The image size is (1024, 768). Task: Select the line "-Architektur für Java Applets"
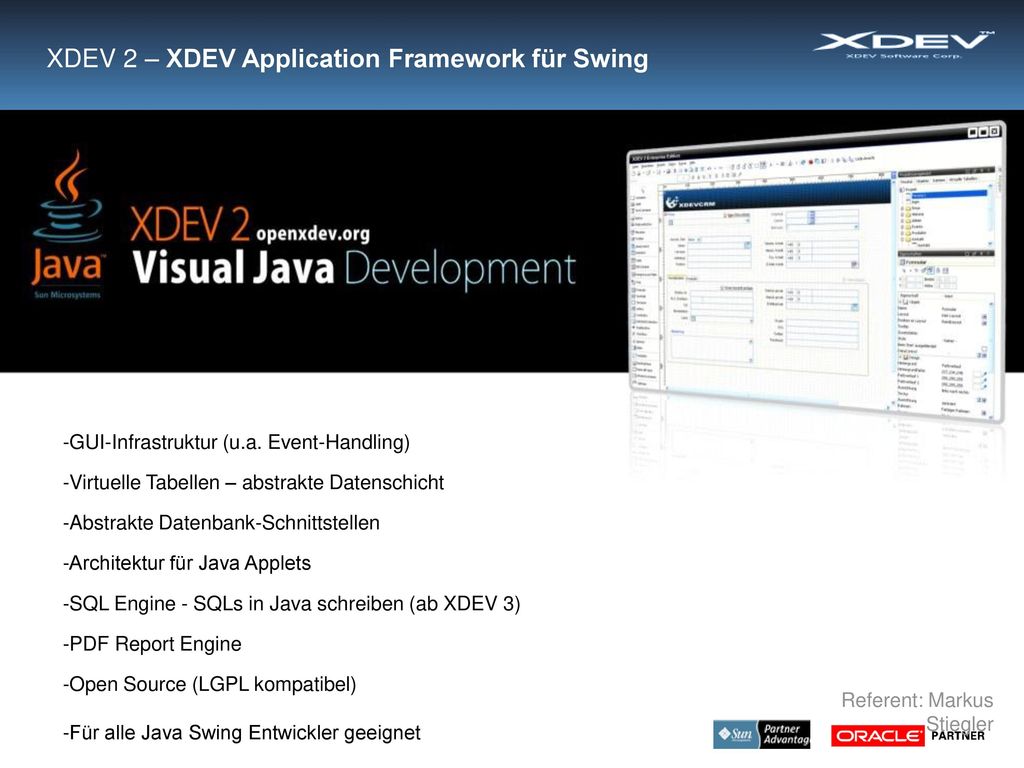[x=187, y=563]
